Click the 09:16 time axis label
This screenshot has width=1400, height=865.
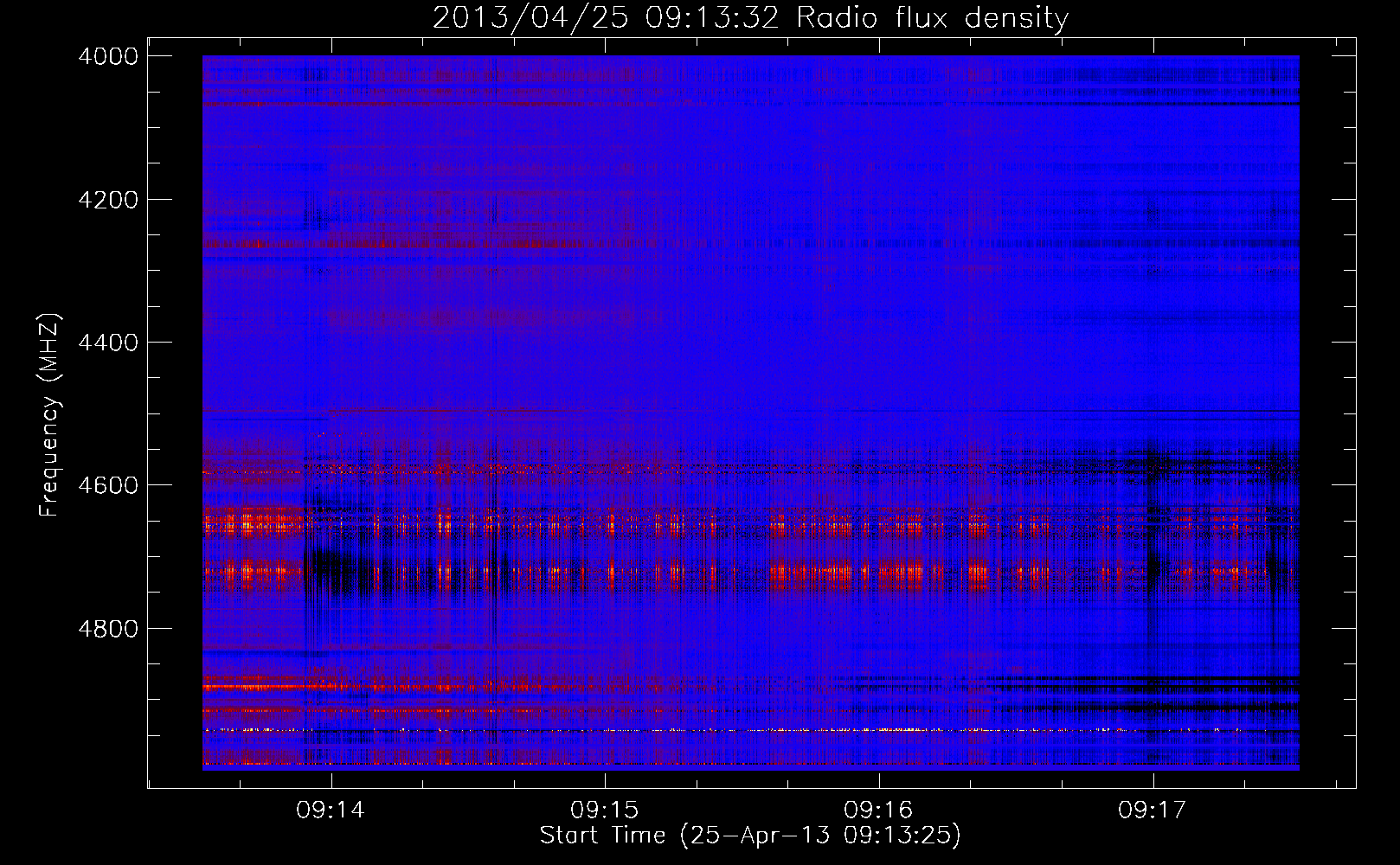(x=878, y=811)
